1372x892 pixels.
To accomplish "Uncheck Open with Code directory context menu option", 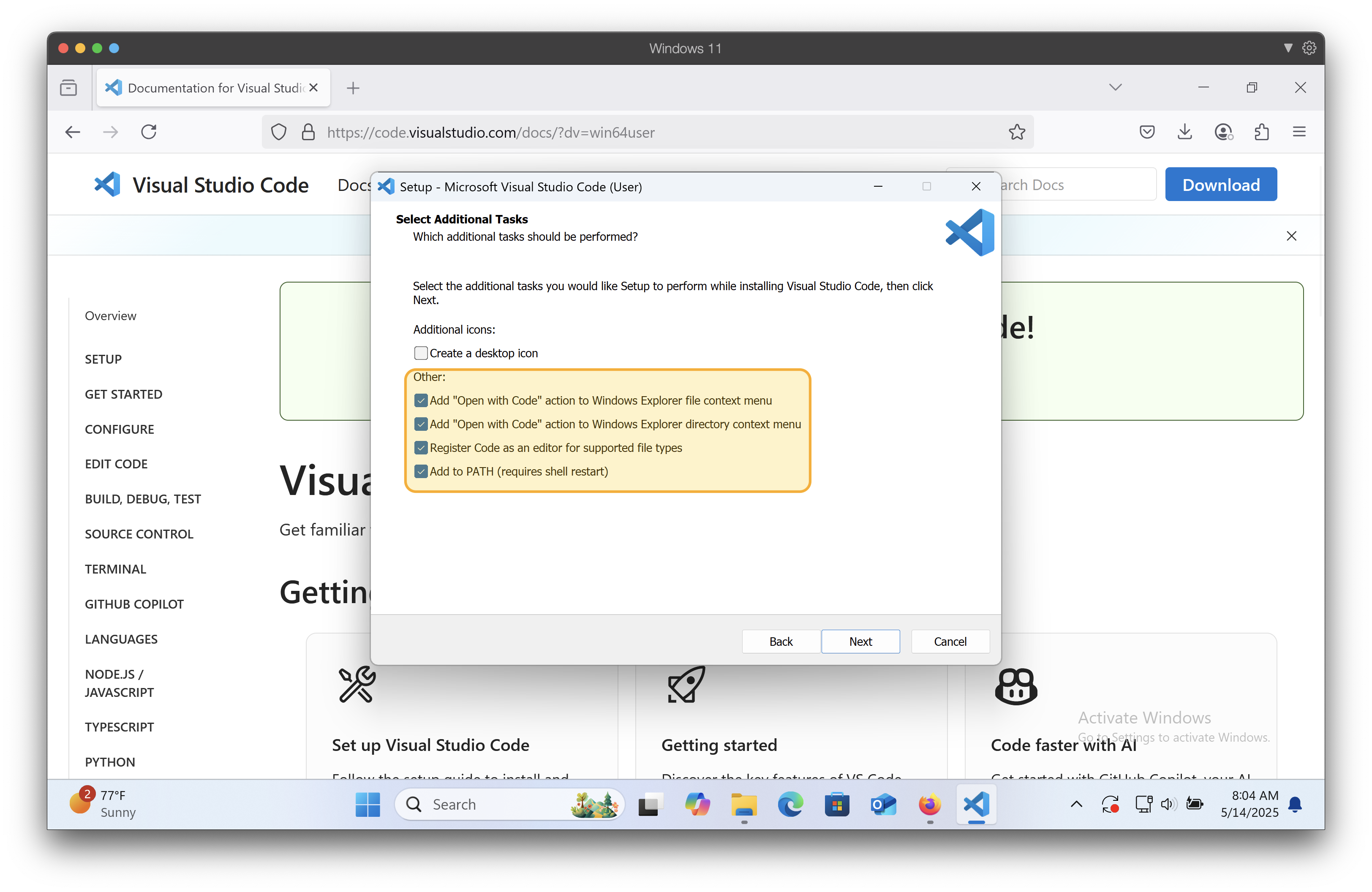I will [421, 424].
